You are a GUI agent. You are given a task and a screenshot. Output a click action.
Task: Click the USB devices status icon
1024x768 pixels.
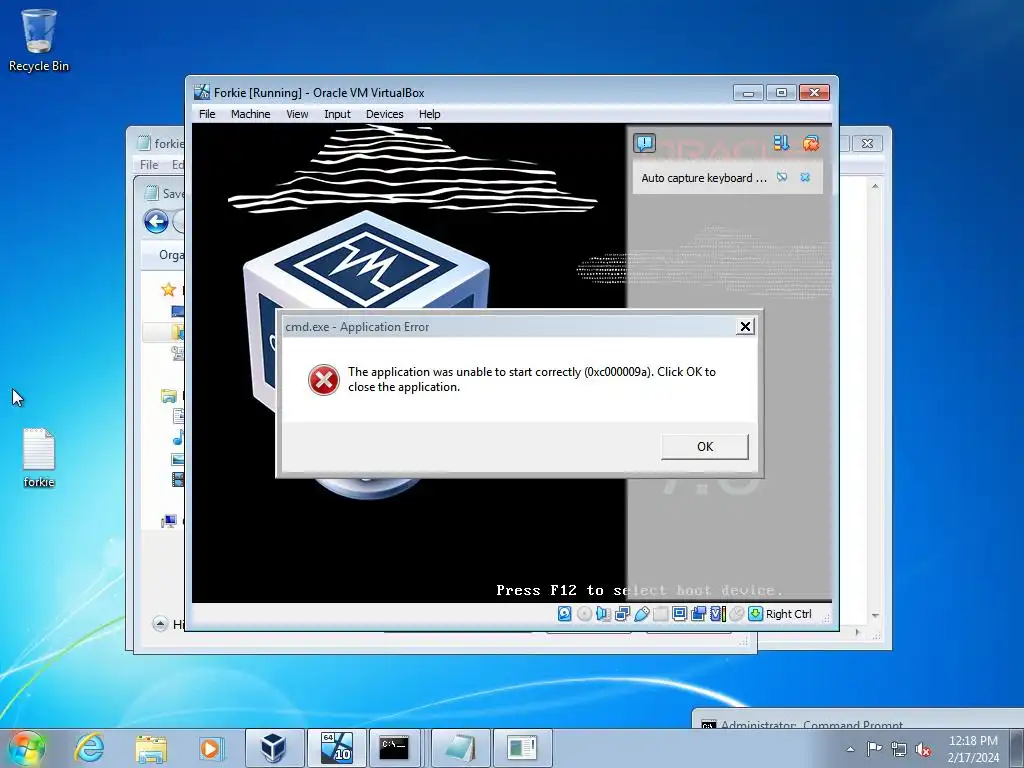coord(641,613)
